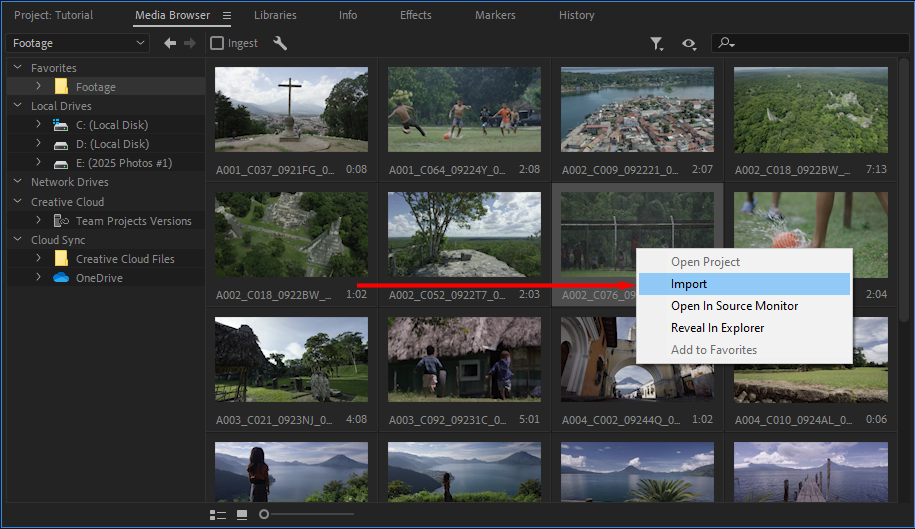Viewport: 915px width, 529px height.
Task: Expand the OneDrive chevron
Action: click(38, 278)
